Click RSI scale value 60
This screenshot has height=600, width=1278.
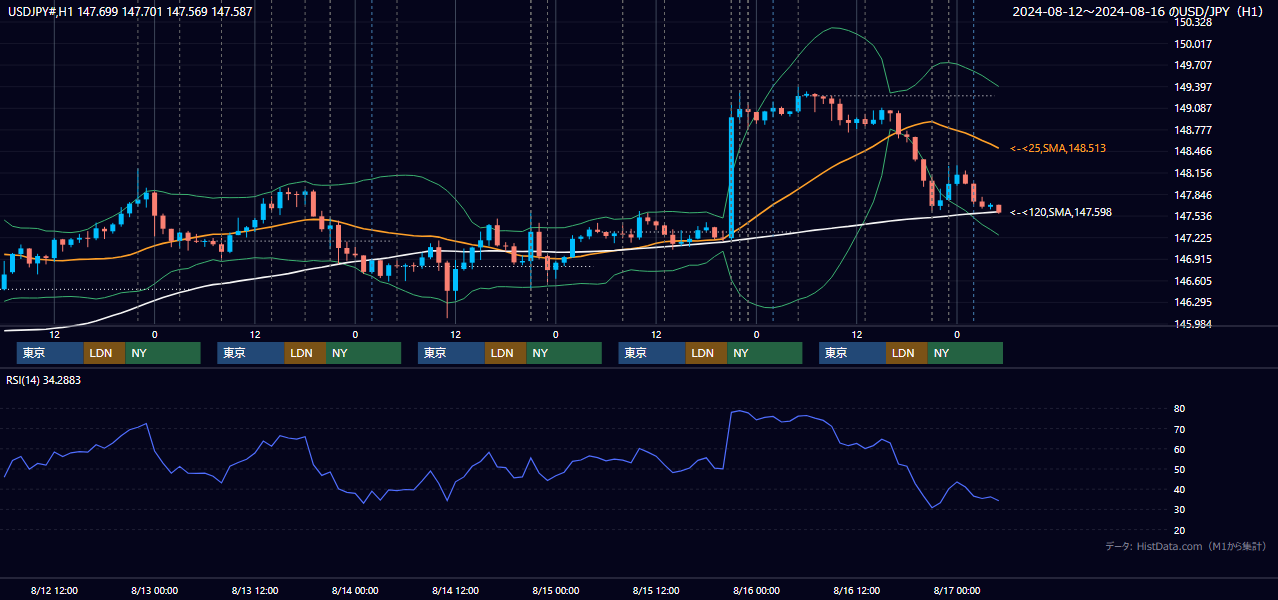tap(1180, 449)
